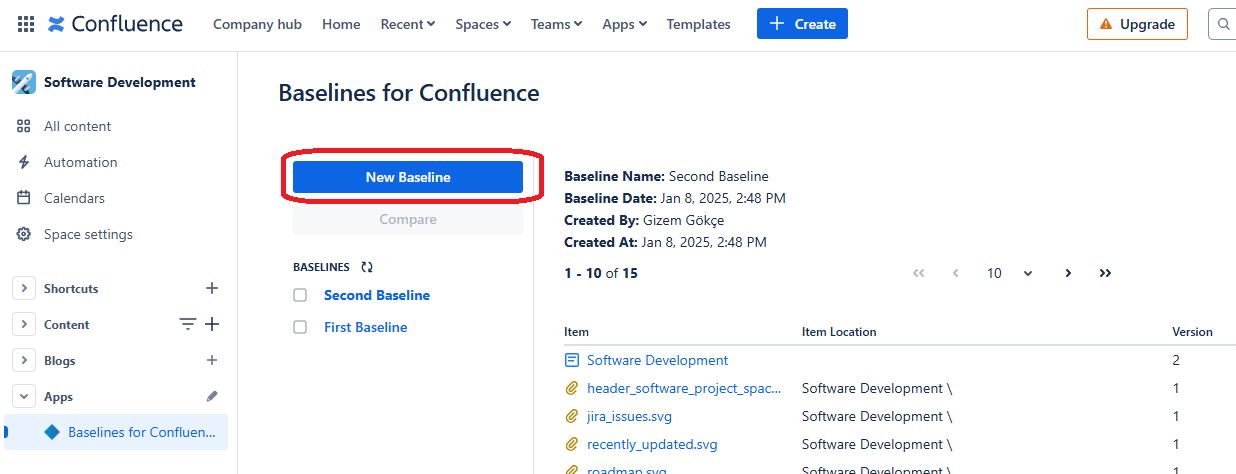Screen dimensions: 1236x474
Task: Expand the Content section
Action: tap(23, 324)
